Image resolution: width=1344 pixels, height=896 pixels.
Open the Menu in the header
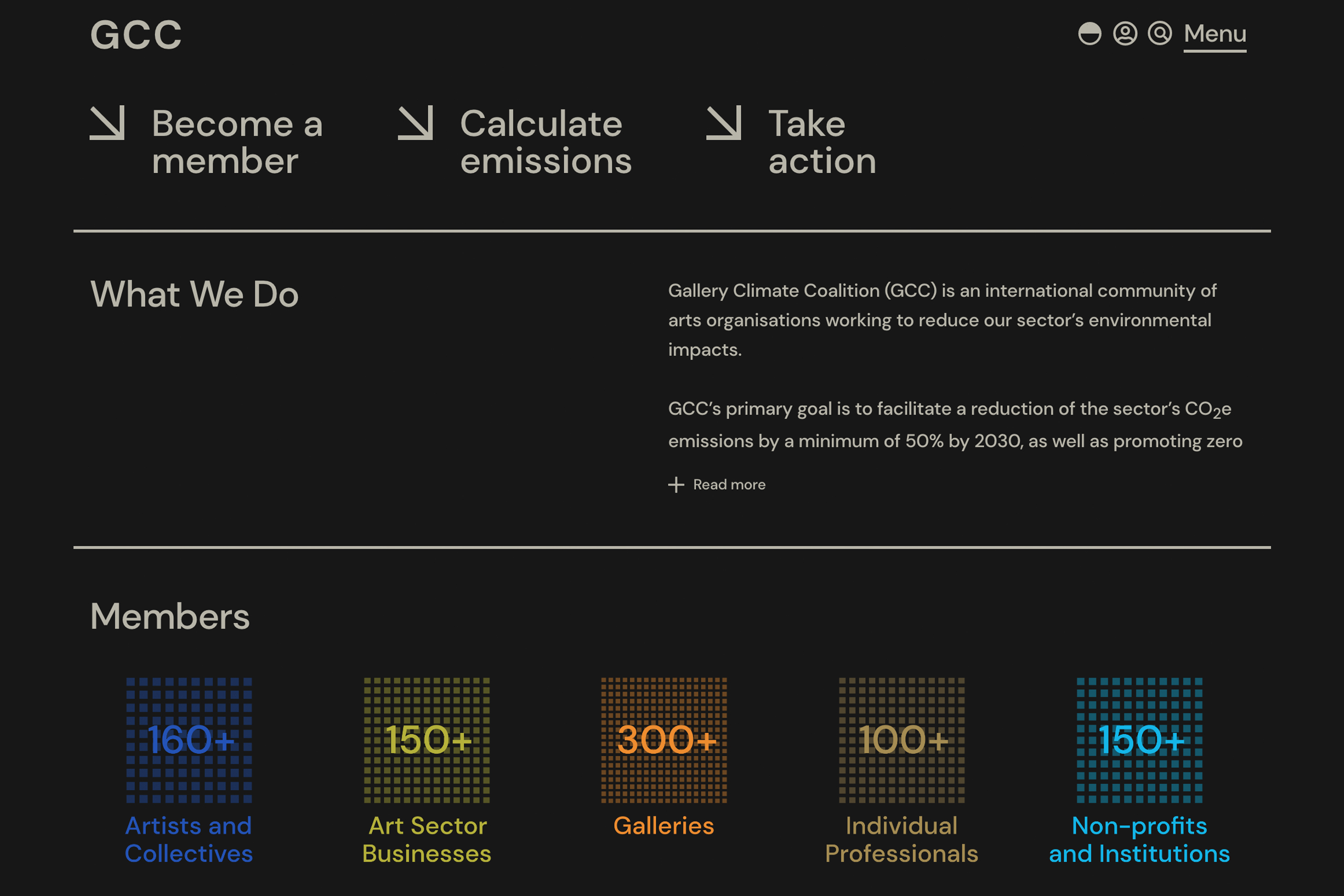[x=1214, y=34]
